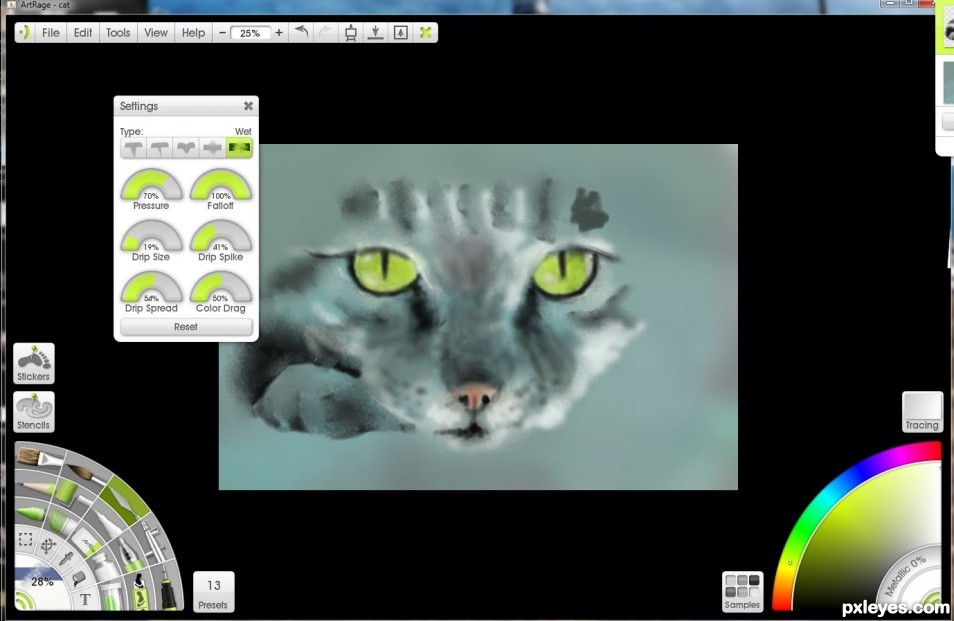The width and height of the screenshot is (954, 621).
Task: Select the Eraser tool
Action: pos(88,543)
